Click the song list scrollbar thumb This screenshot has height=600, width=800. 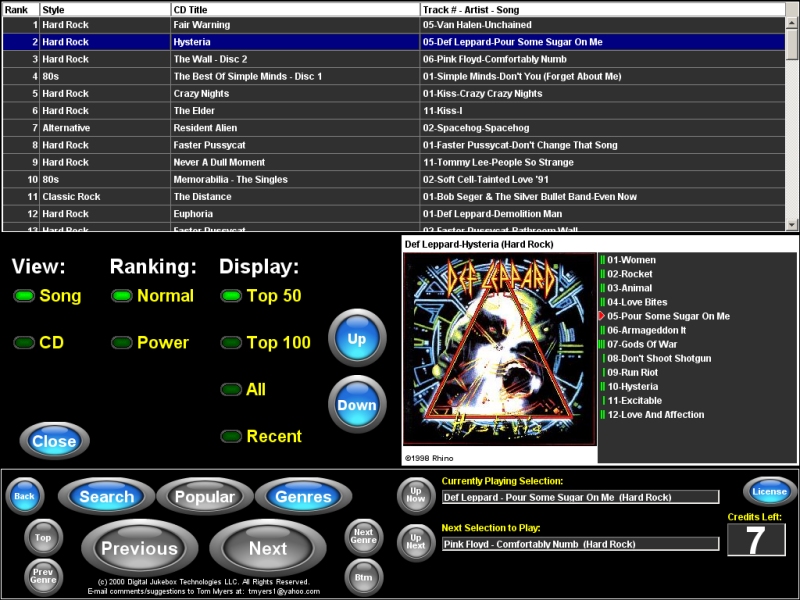(792, 44)
